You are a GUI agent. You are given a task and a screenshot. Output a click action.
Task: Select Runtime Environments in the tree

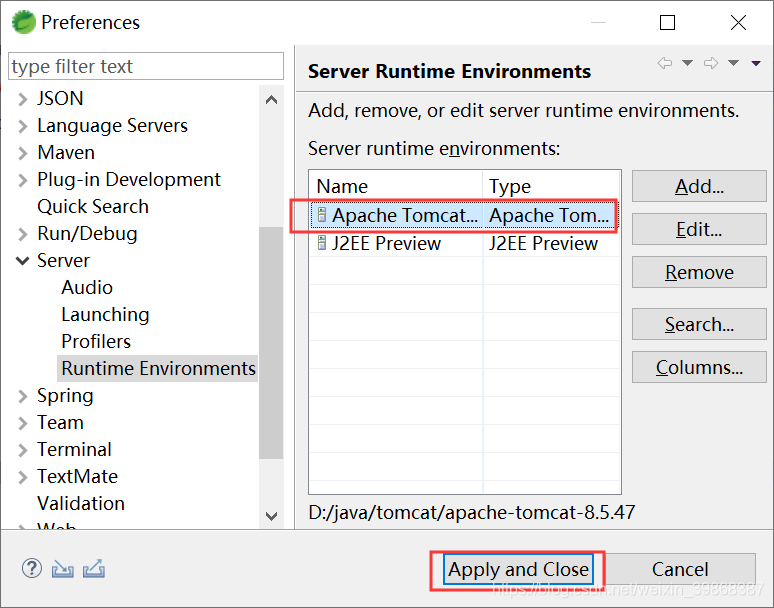tap(158, 369)
